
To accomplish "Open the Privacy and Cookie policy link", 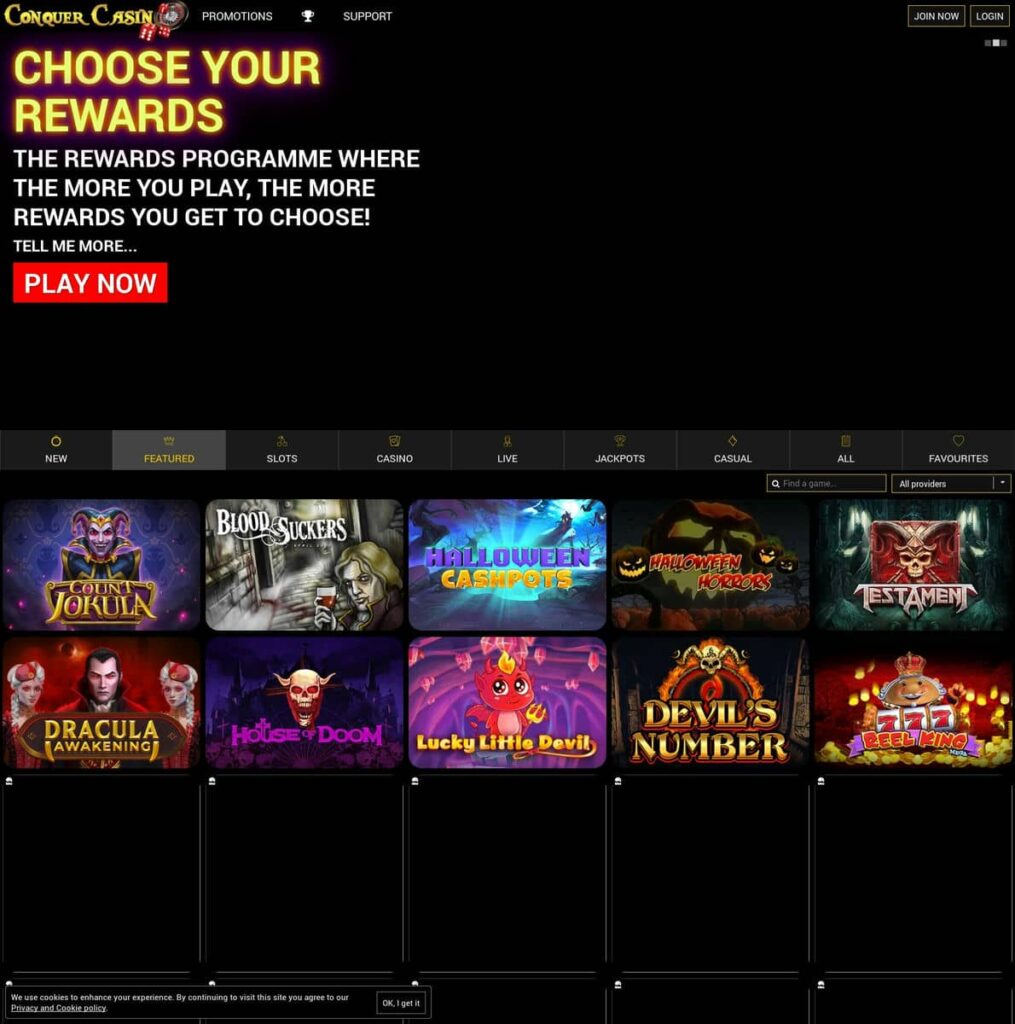I will 59,1008.
